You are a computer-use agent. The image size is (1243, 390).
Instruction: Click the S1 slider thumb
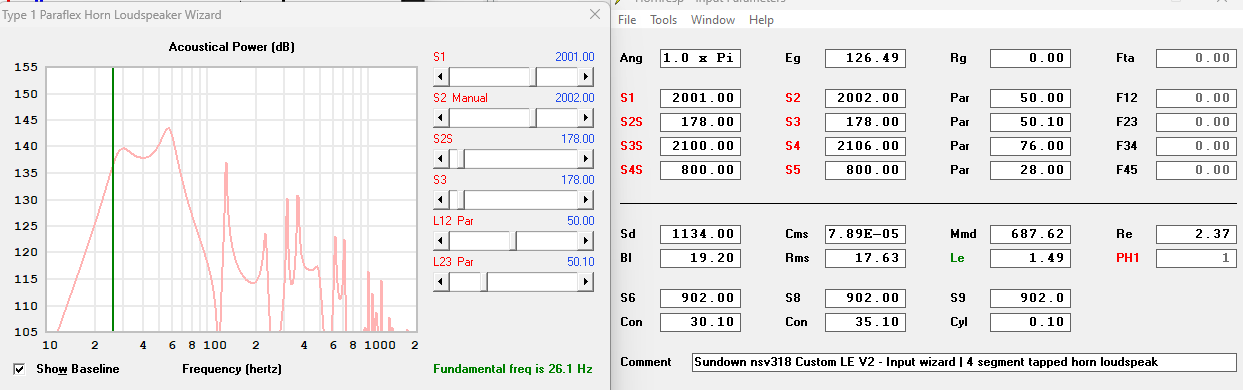(x=533, y=77)
